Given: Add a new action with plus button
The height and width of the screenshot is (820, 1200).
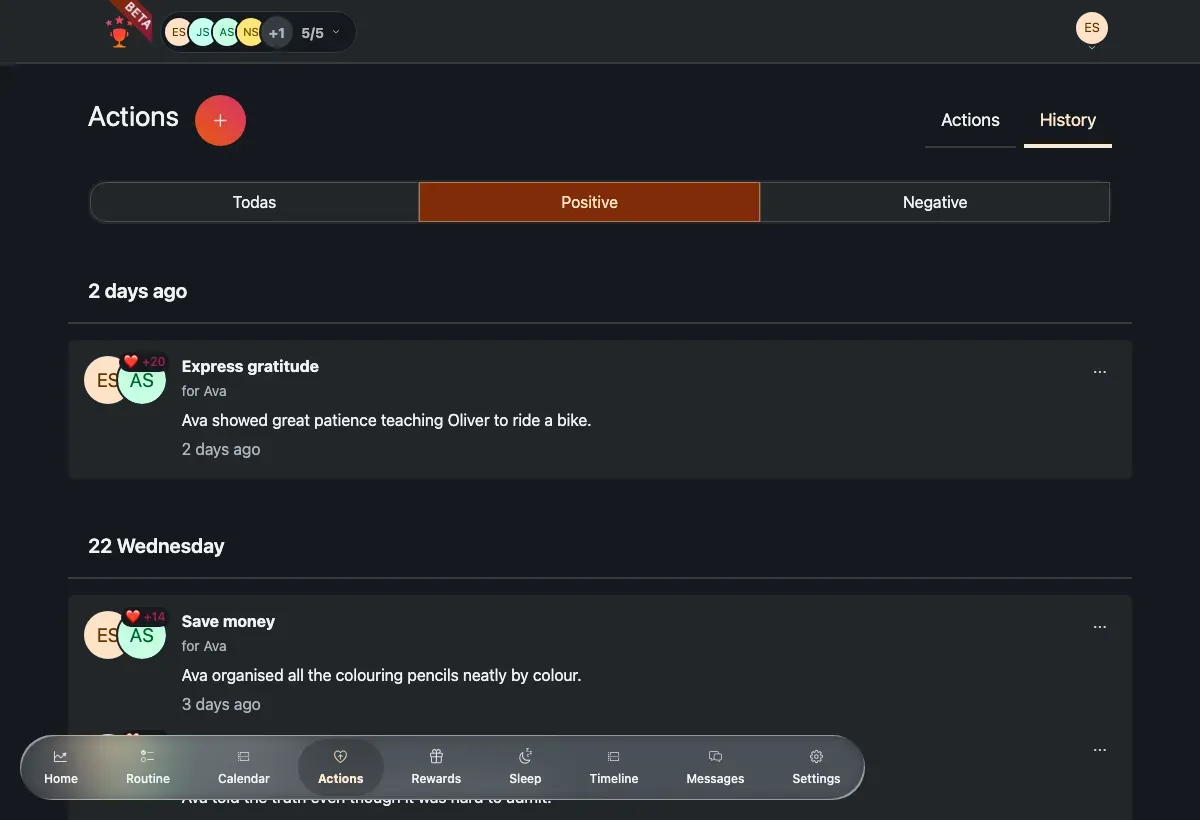Looking at the screenshot, I should point(220,120).
